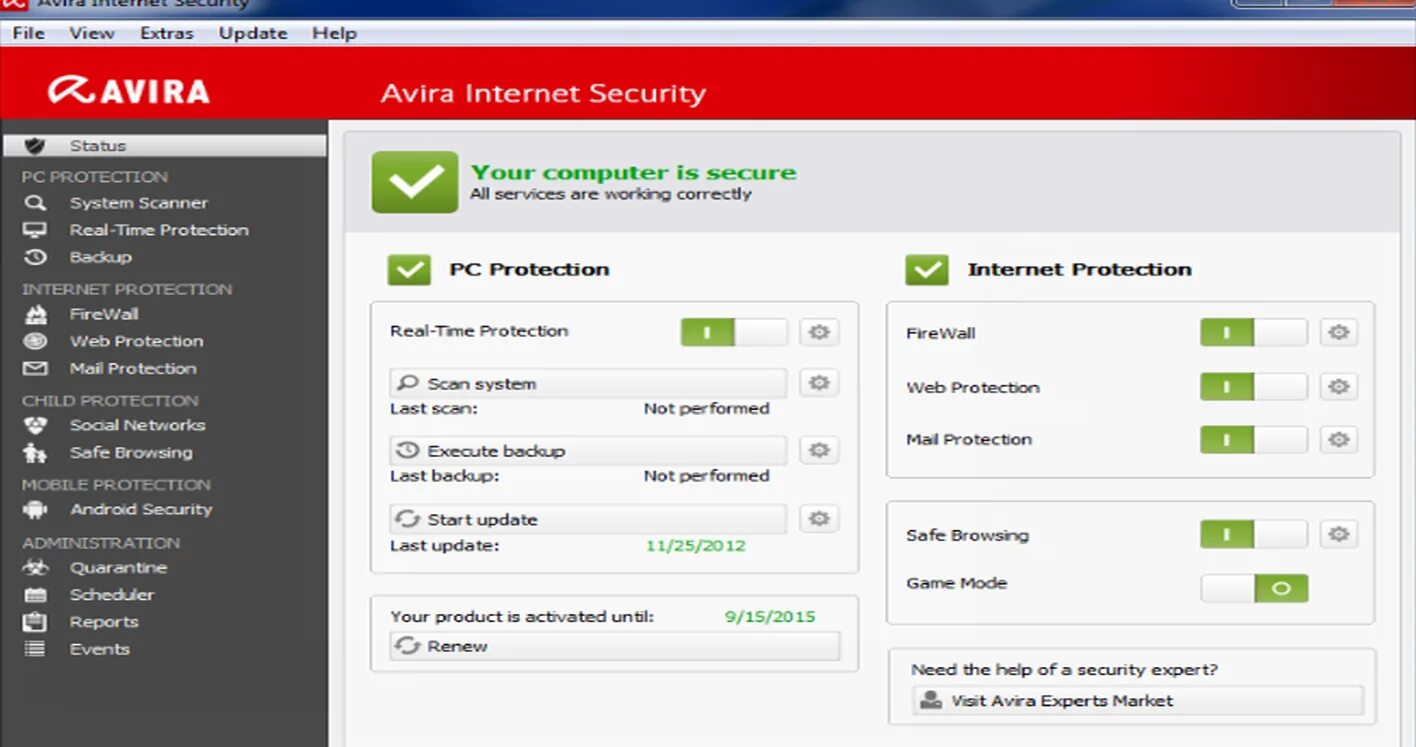Image resolution: width=1416 pixels, height=747 pixels.
Task: Click the Scheduler calendar icon
Action: point(35,595)
